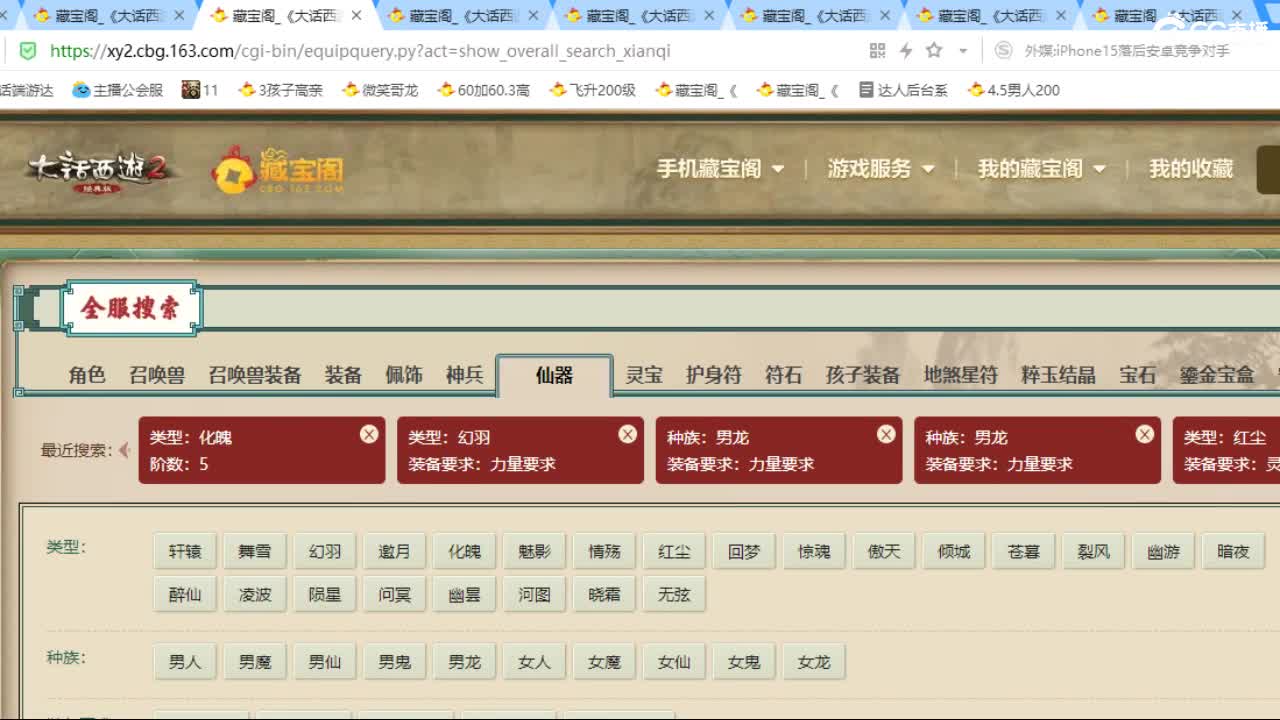The width and height of the screenshot is (1280, 720).
Task: Switch to 佩饰 tab
Action: pyautogui.click(x=404, y=375)
